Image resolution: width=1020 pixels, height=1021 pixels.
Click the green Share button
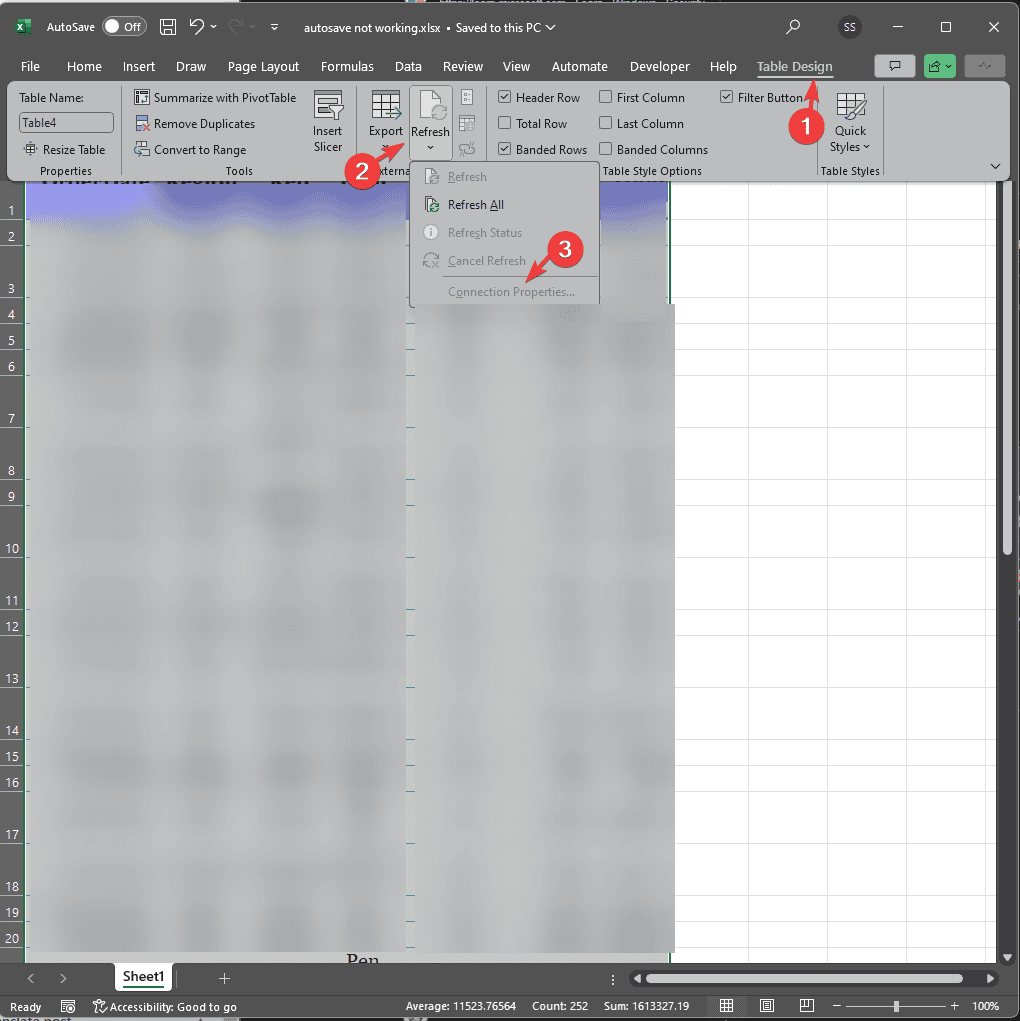click(939, 66)
